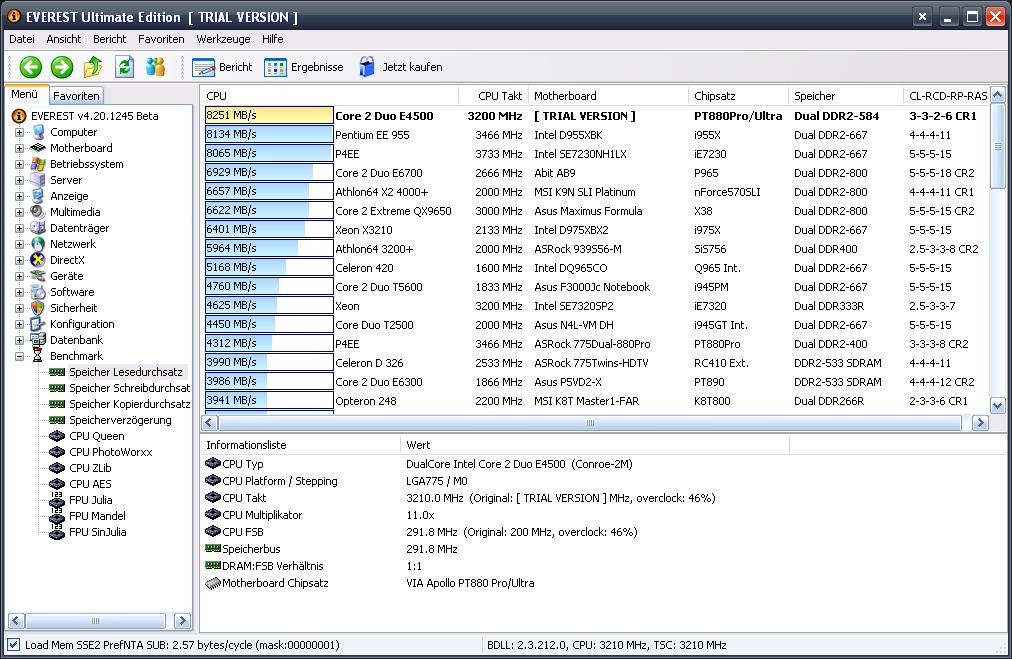
Task: Open the Werkzeuge menu
Action: [223, 39]
